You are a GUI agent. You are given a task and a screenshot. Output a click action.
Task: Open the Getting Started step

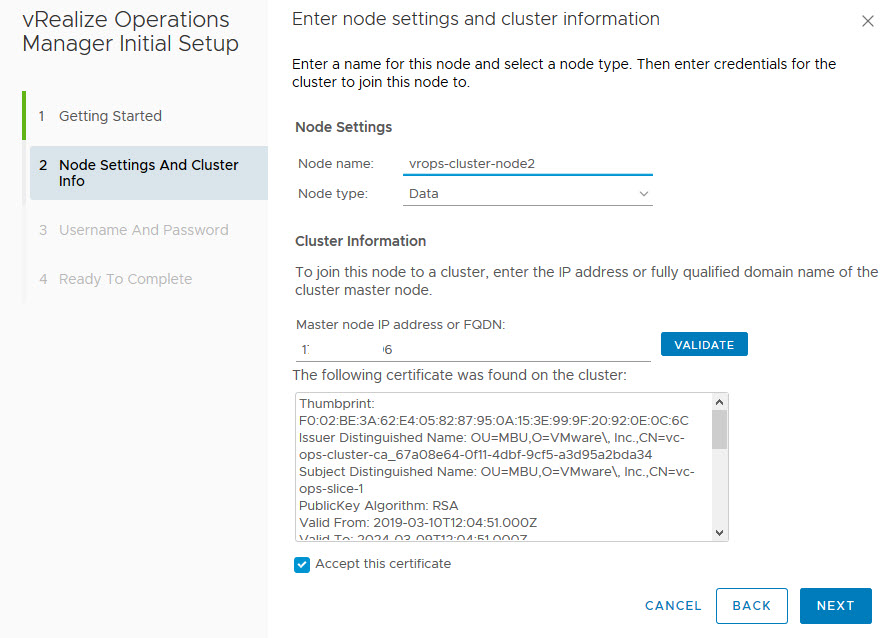pos(110,116)
